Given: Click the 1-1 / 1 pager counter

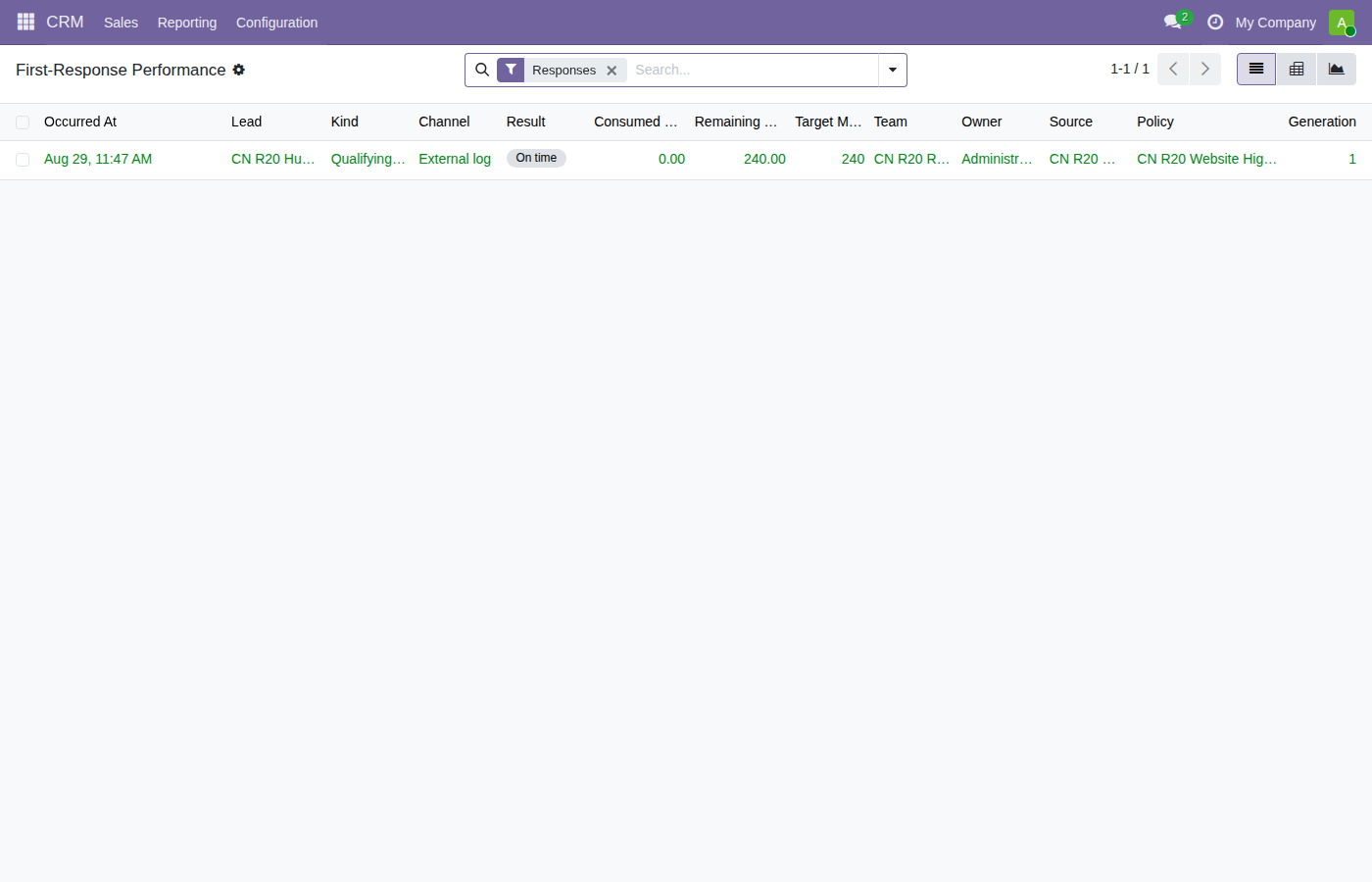Looking at the screenshot, I should click(1129, 69).
